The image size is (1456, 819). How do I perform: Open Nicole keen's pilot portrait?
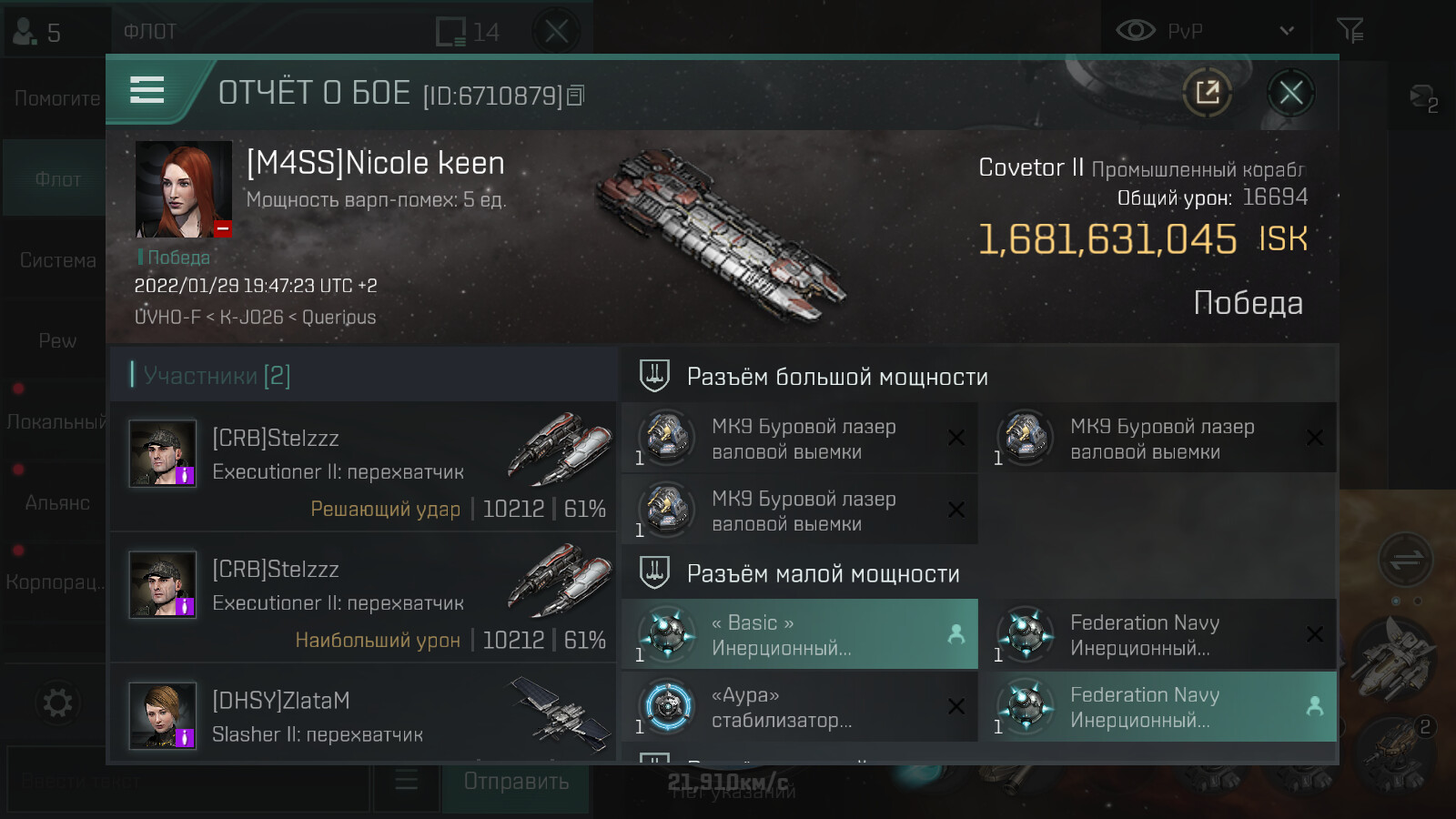pyautogui.click(x=184, y=189)
